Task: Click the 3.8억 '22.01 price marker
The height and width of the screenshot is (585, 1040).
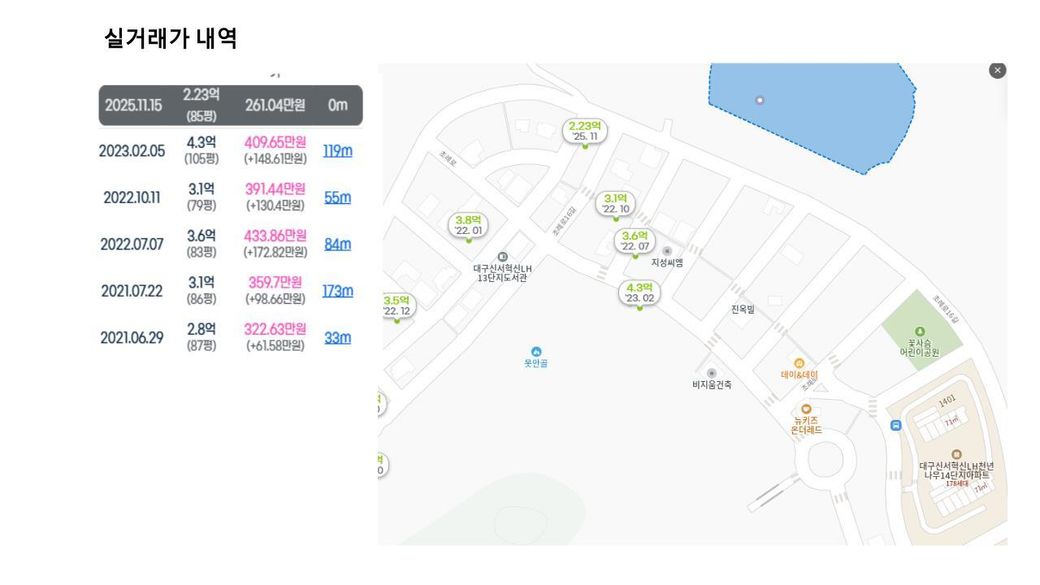Action: coord(469,224)
